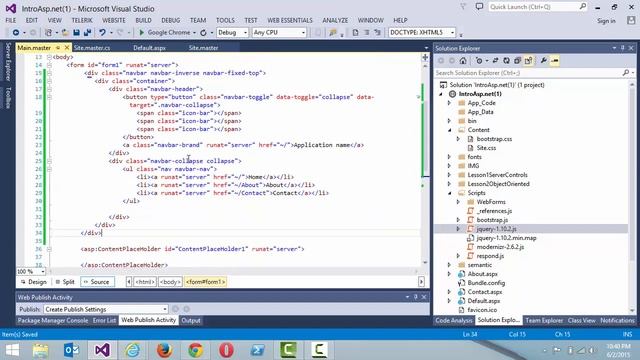This screenshot has width=640, height=360.
Task: Select jquery-1.10.2.min.map in Solution Explorer
Action: (x=506, y=238)
